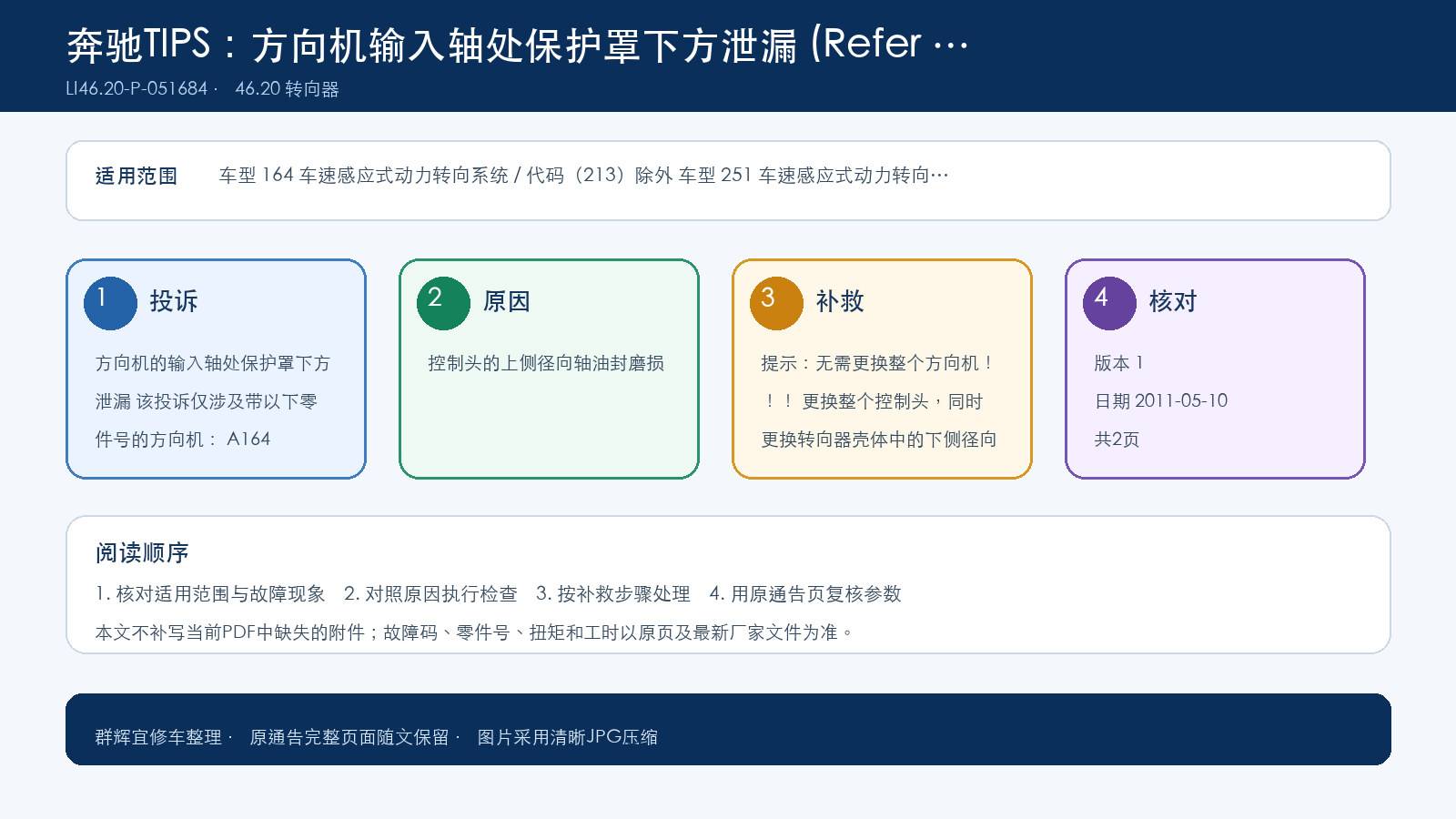Screen dimensions: 1456x819
Task: Select the 核对 card heading
Action: tap(1173, 301)
